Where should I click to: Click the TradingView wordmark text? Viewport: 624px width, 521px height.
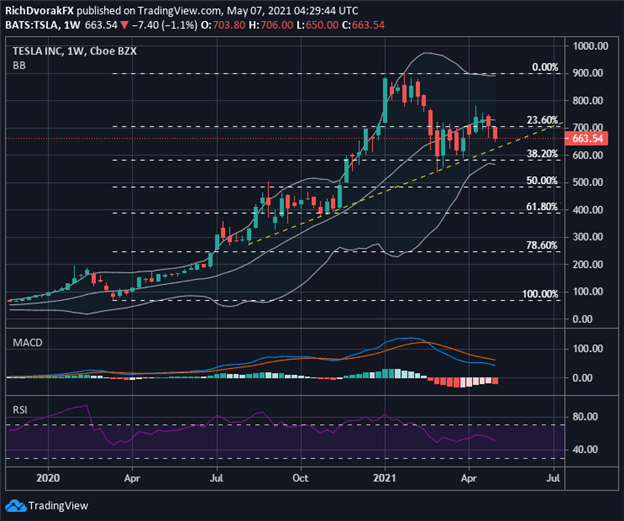click(58, 506)
